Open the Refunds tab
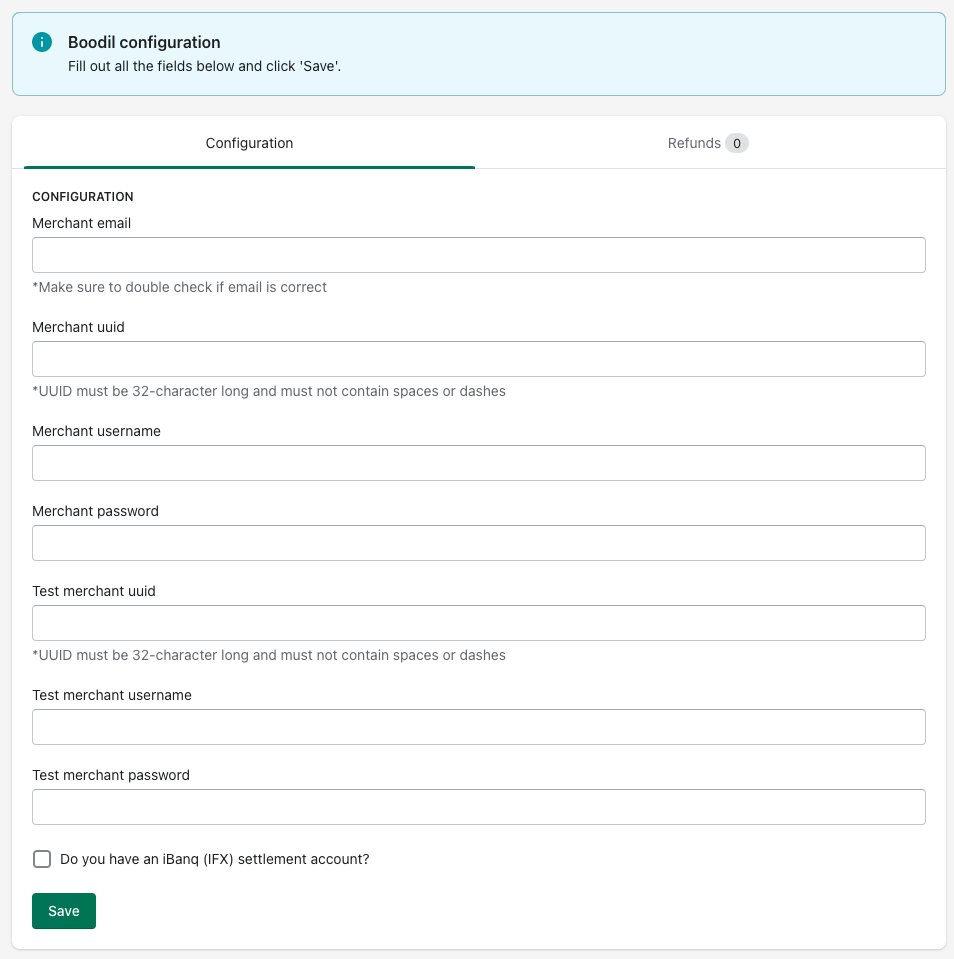 [x=694, y=143]
